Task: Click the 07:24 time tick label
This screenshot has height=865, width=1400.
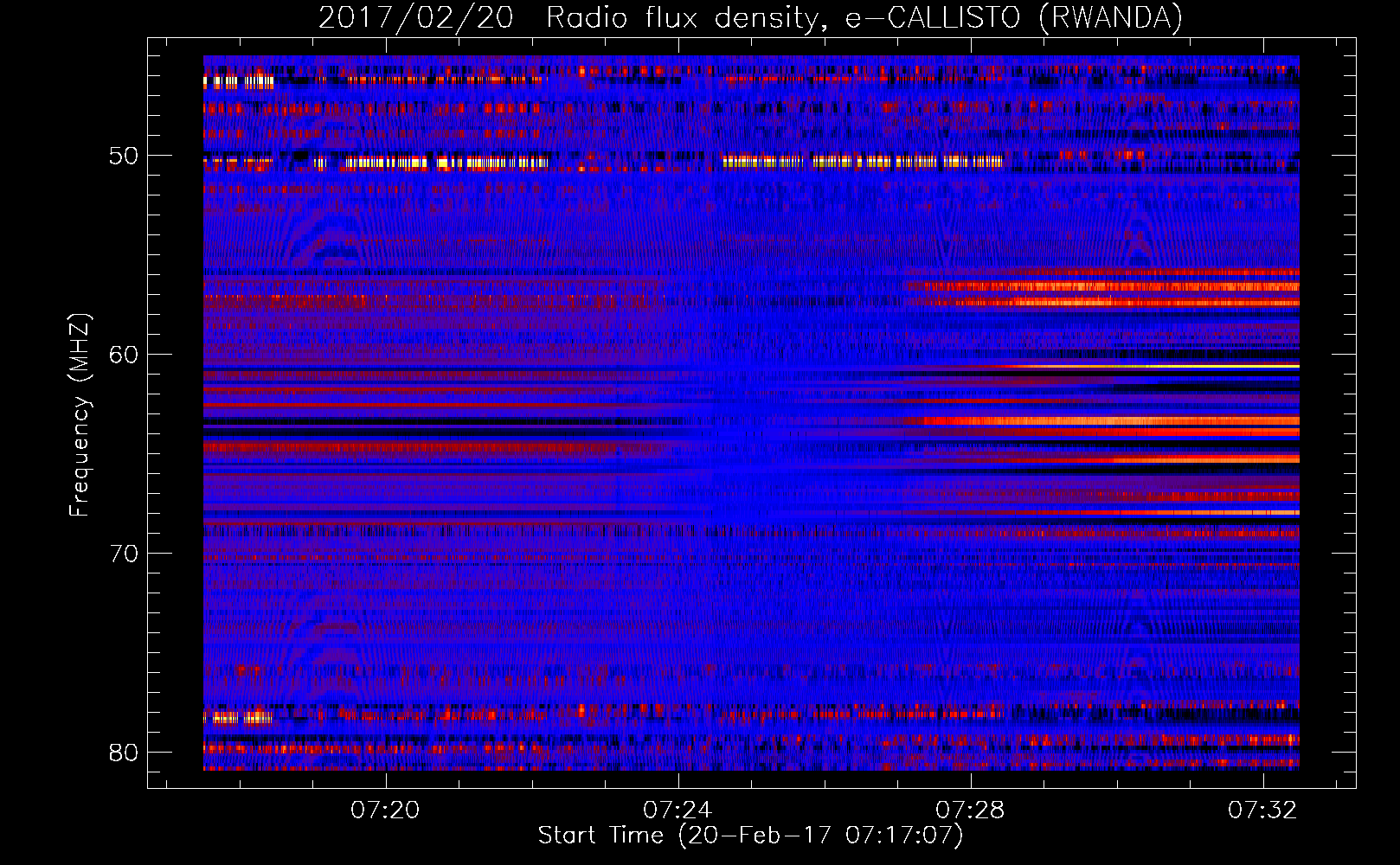Action: pyautogui.click(x=678, y=810)
